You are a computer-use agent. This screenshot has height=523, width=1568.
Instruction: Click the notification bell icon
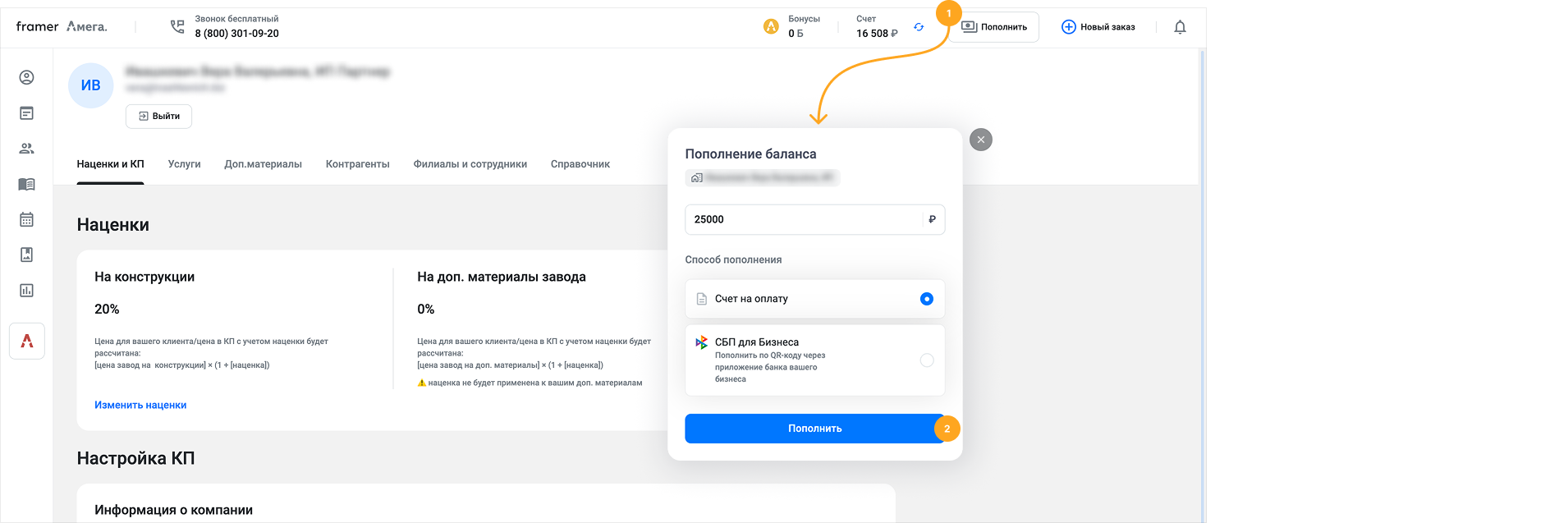point(1180,27)
